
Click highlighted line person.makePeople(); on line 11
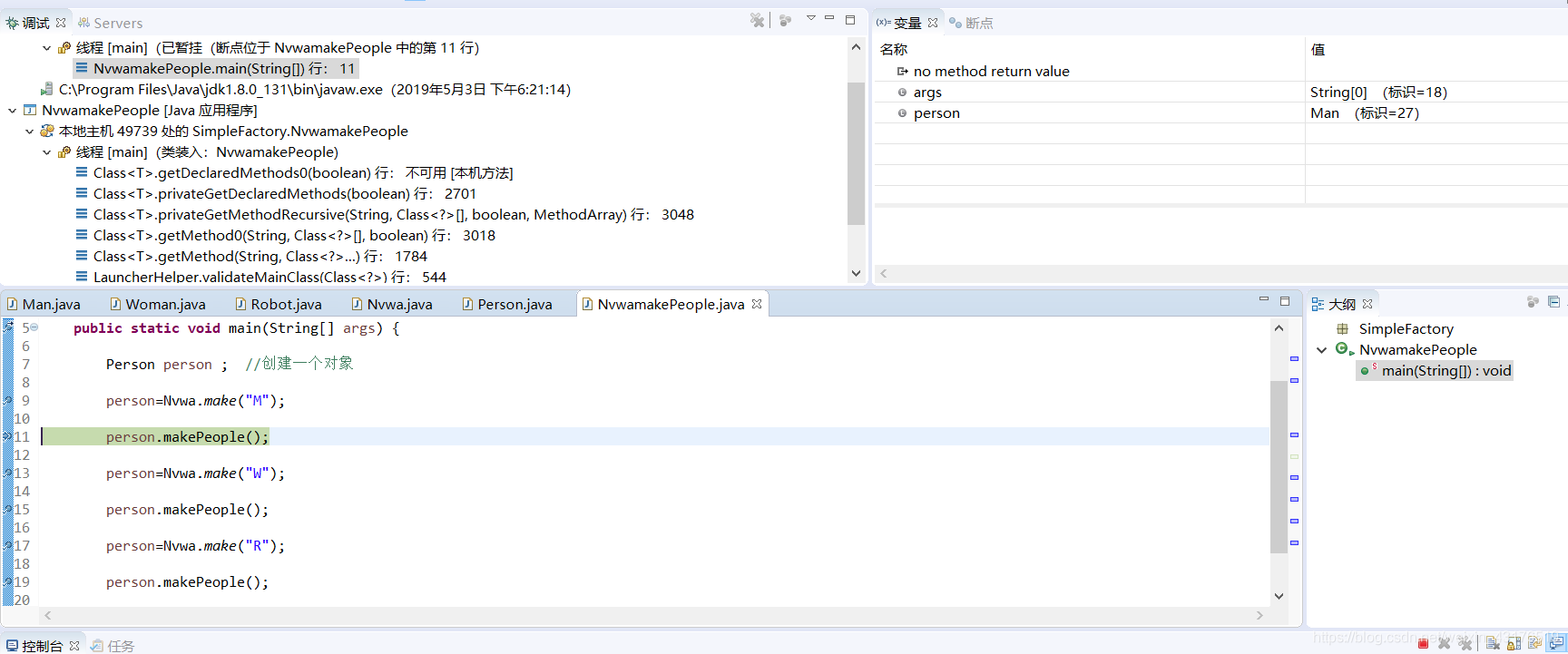pos(188,437)
